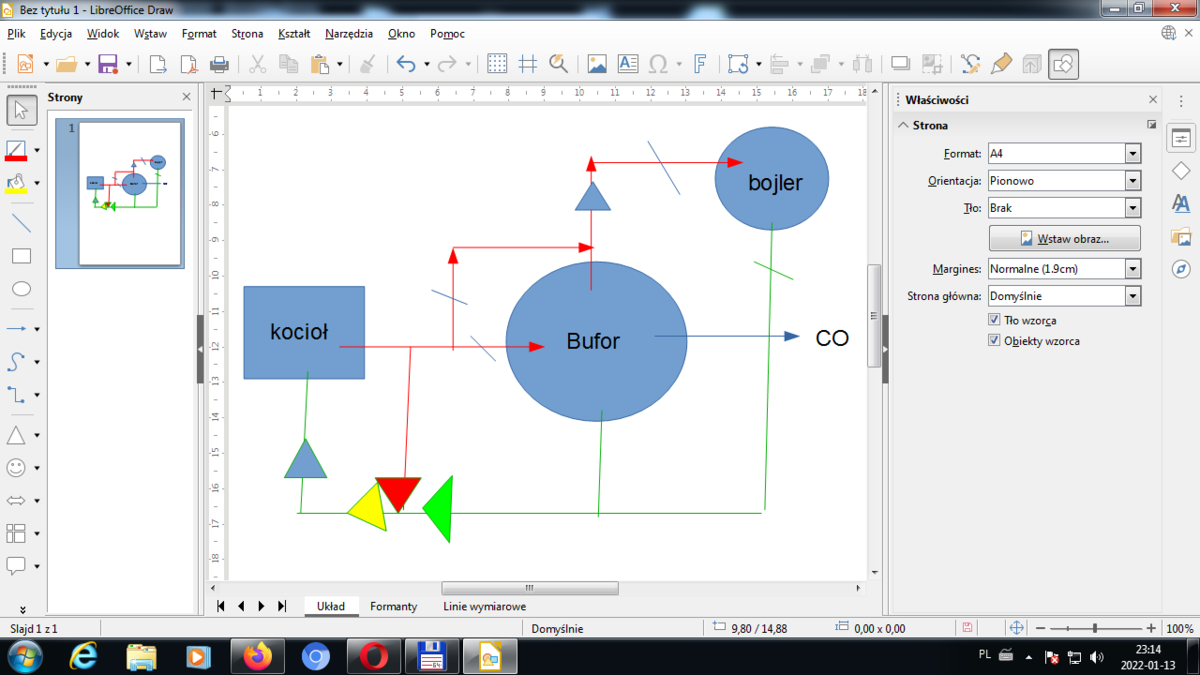The image size is (1200, 675).
Task: Open the Insert Image tool
Action: pos(597,64)
